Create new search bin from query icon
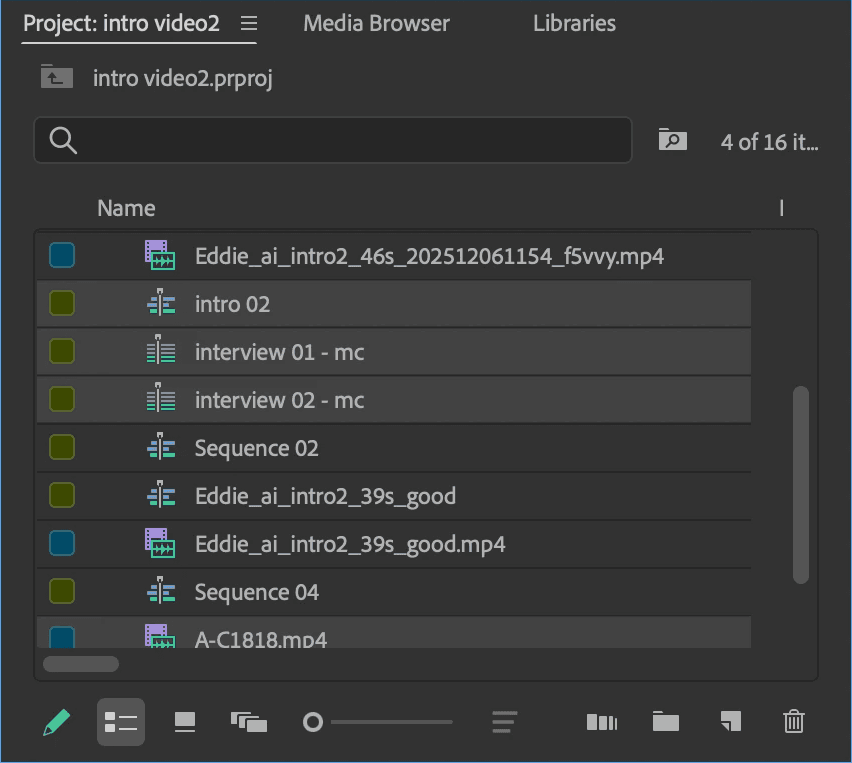This screenshot has width=852, height=763. click(x=672, y=140)
